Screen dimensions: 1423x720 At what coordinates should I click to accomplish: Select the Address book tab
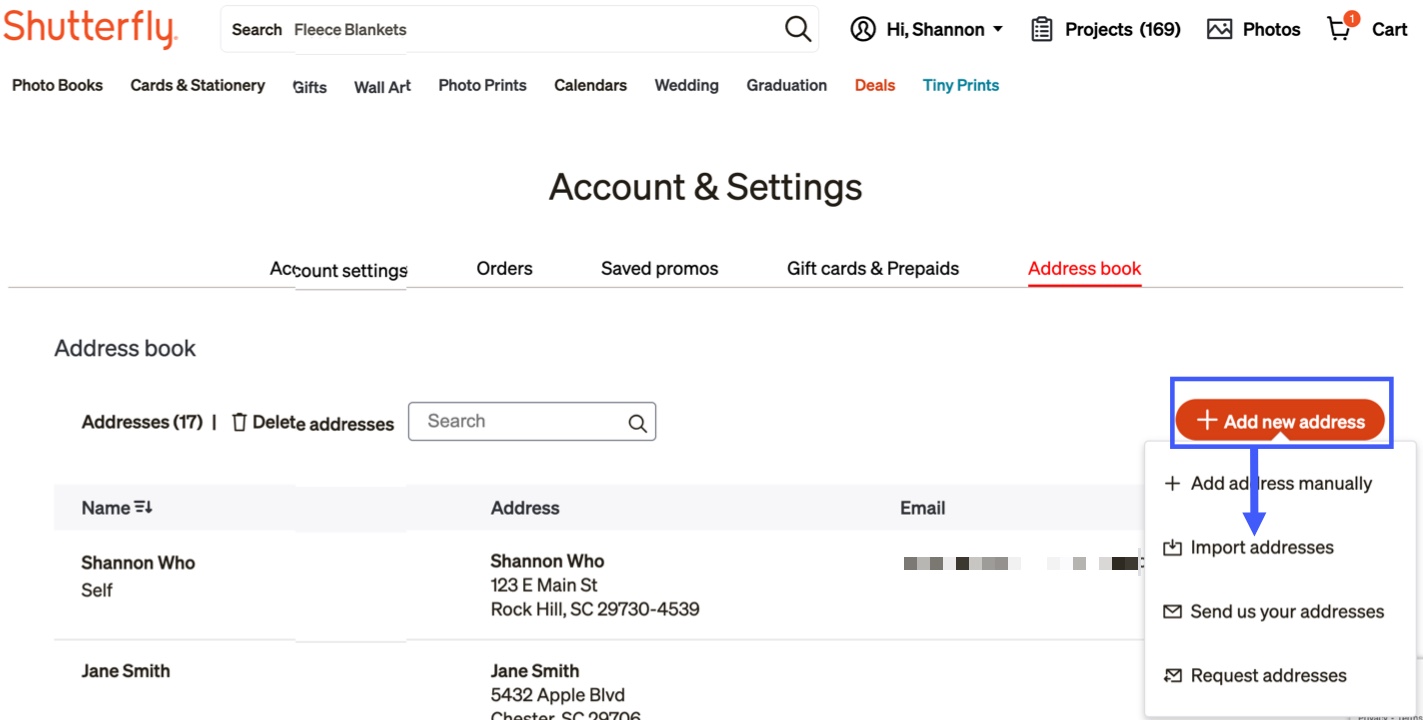[1085, 268]
